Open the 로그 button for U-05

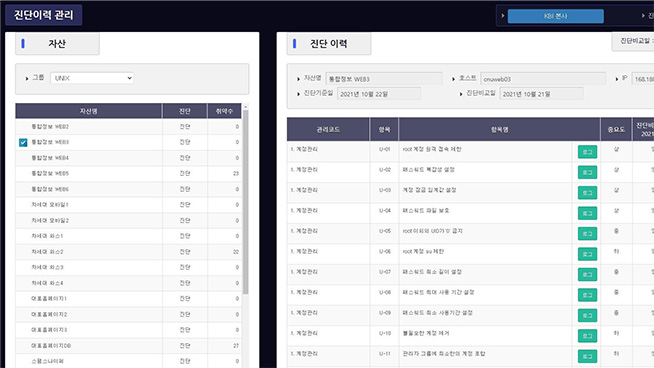coord(587,234)
